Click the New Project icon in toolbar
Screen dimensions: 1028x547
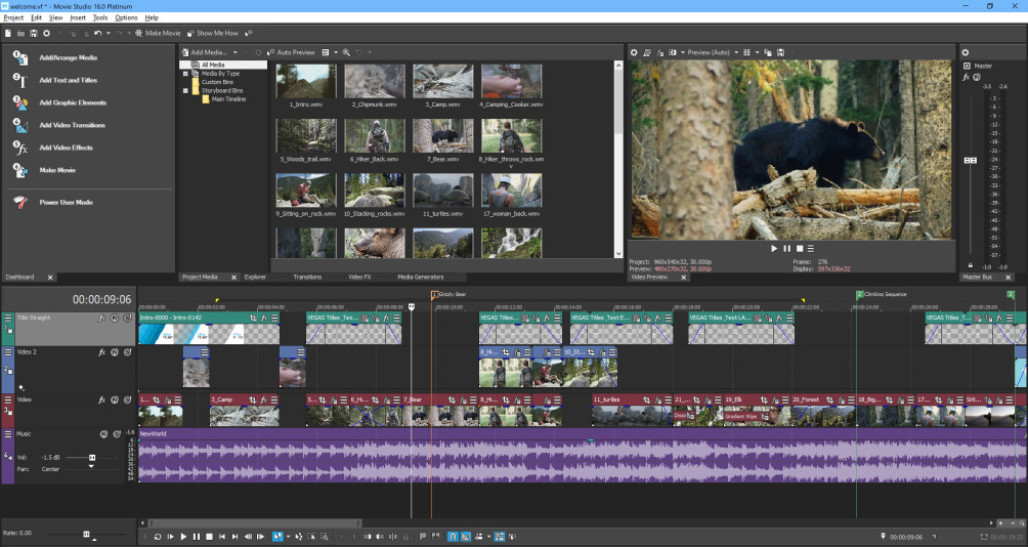coord(8,33)
